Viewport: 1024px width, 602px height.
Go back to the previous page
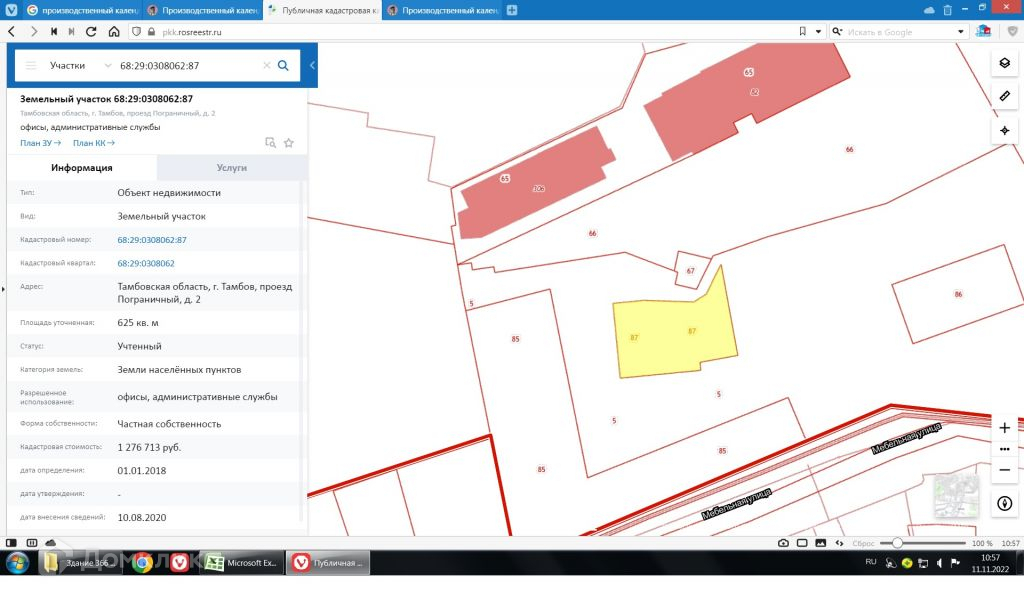pyautogui.click(x=12, y=31)
